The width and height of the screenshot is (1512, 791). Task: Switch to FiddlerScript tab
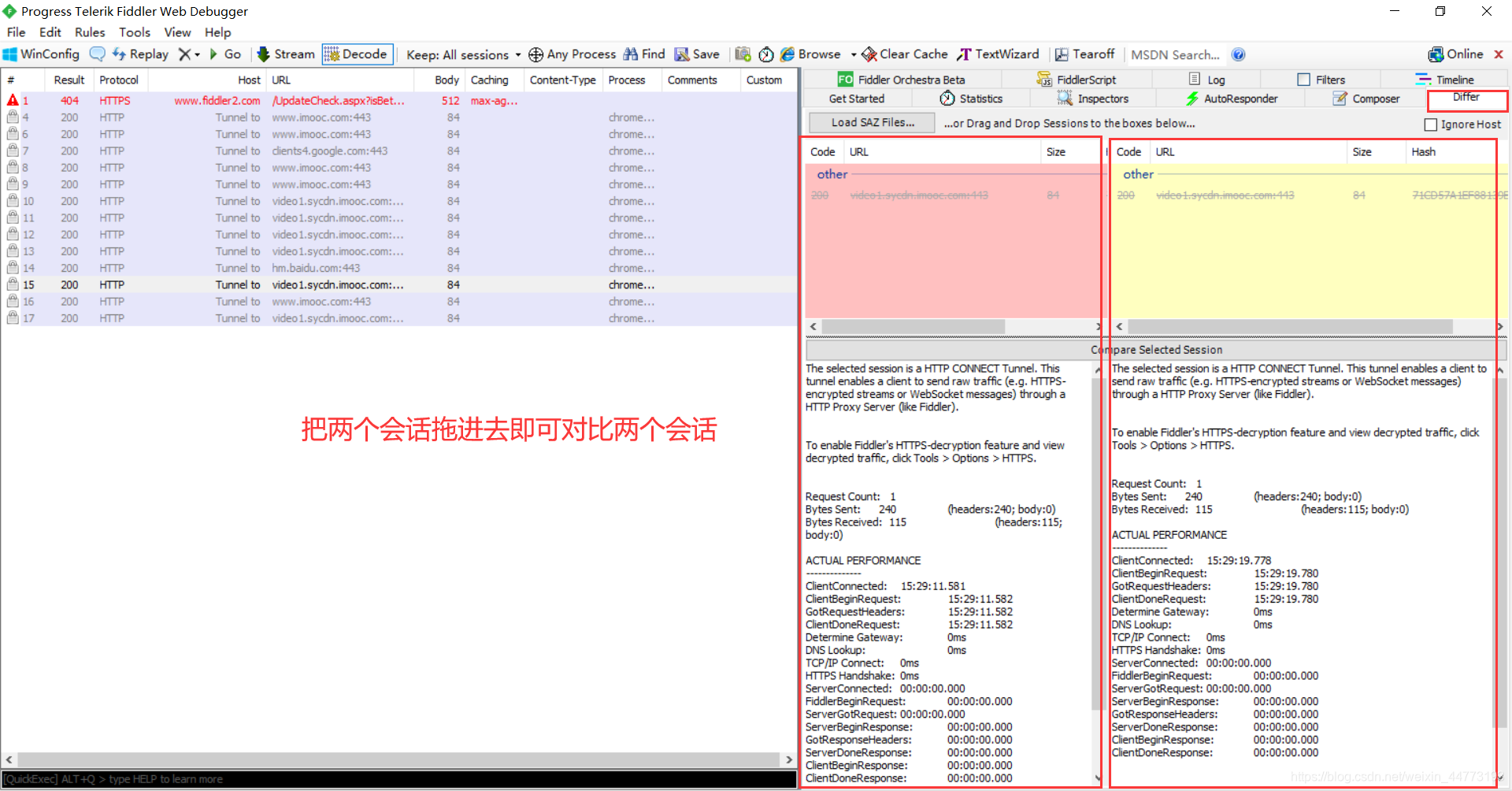pos(1077,80)
